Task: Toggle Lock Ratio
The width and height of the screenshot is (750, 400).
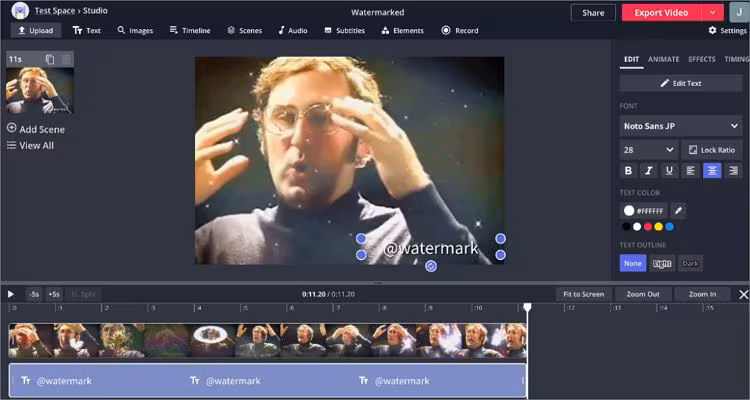Action: tap(712, 150)
